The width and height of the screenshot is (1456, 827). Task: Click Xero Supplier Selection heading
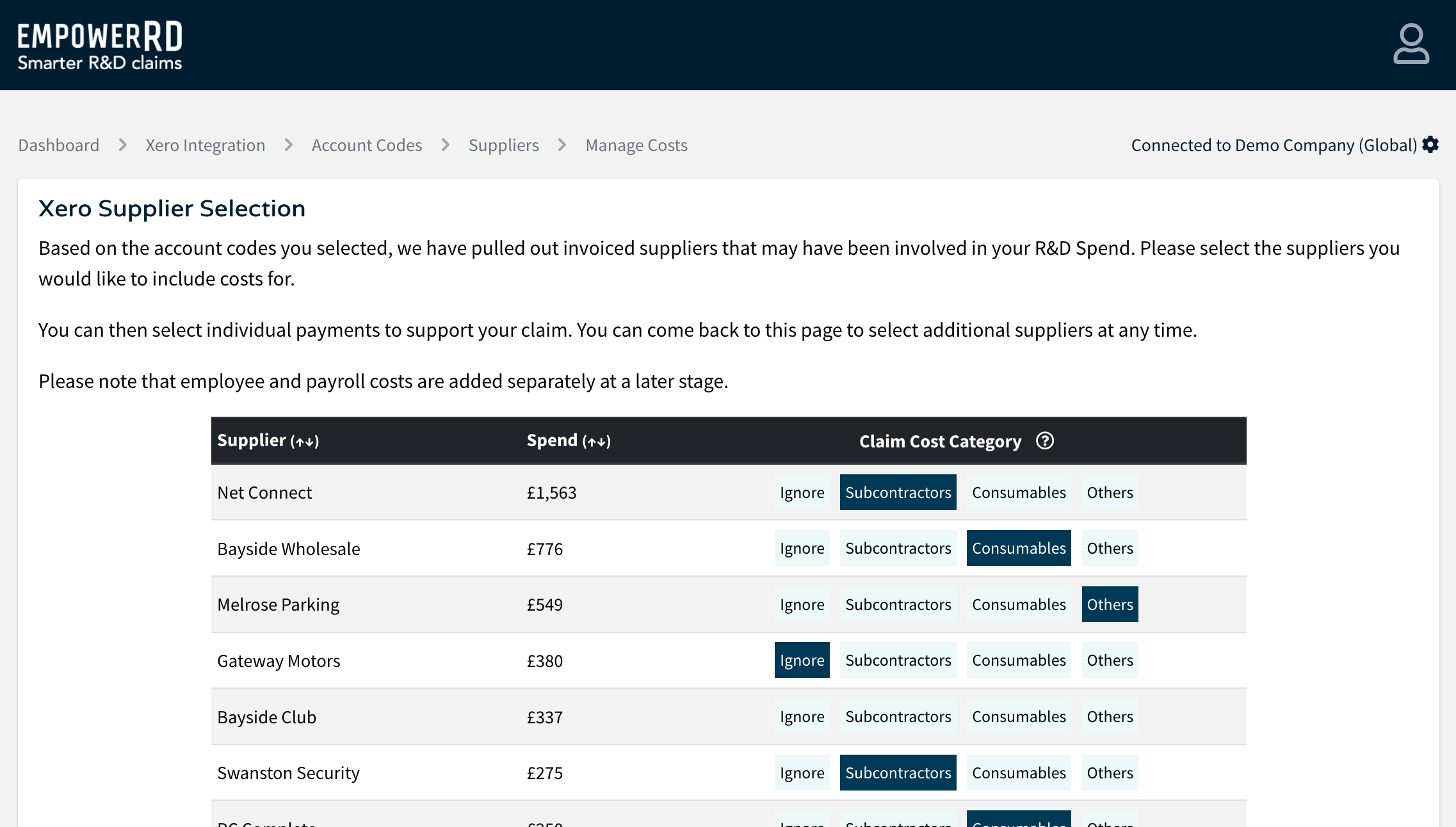[172, 209]
